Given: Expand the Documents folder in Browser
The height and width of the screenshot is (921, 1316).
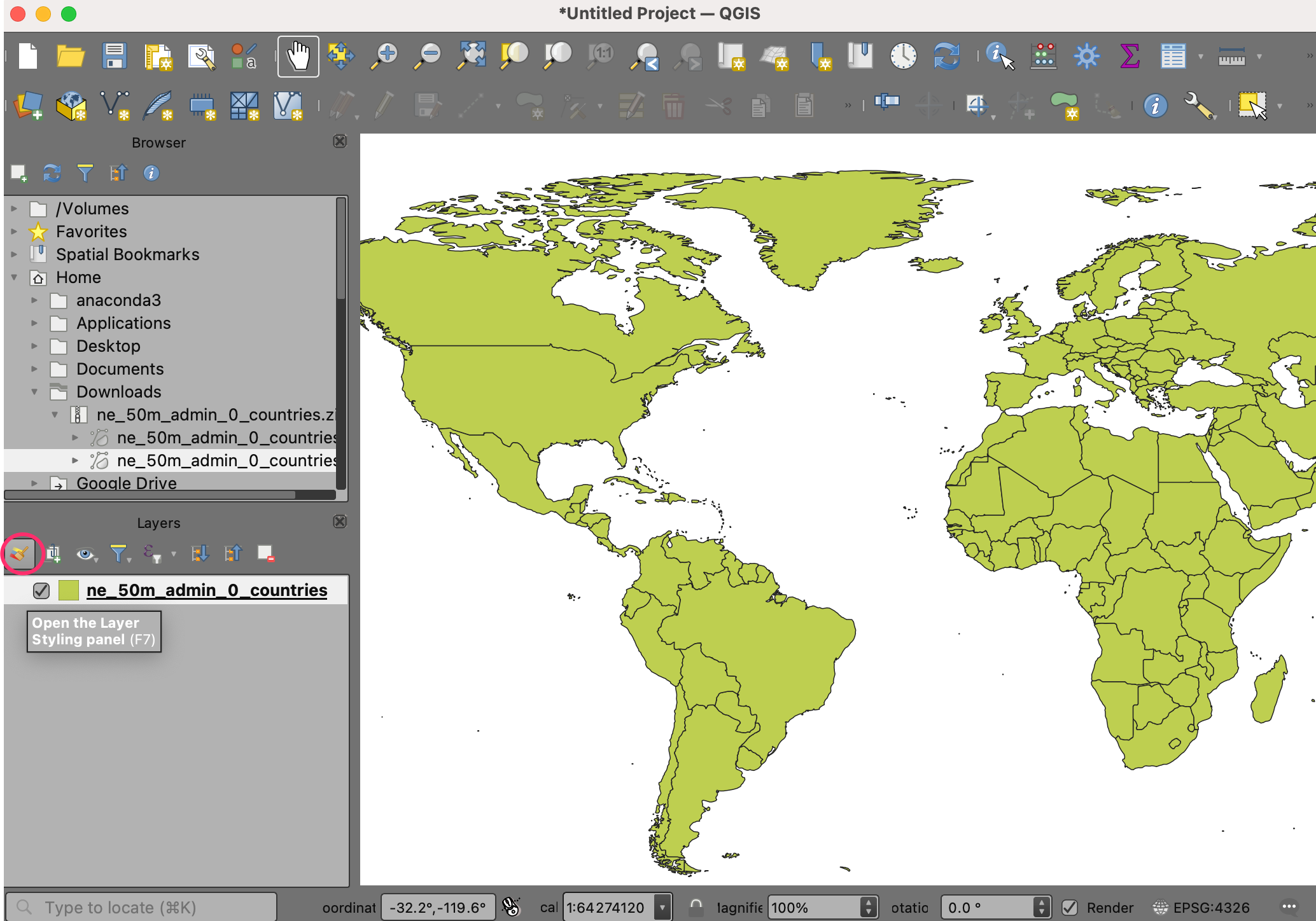Looking at the screenshot, I should (34, 369).
